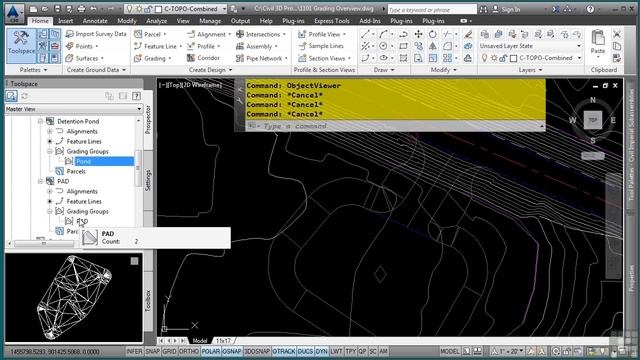Viewport: 640px width, 360px height.
Task: Open the Toolspace palette button
Action: (21, 45)
